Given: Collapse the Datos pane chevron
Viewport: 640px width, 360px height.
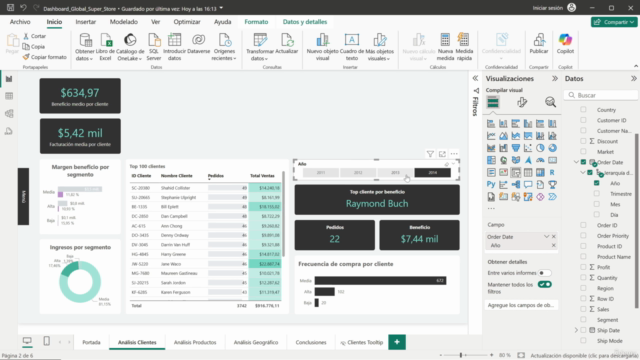Looking at the screenshot, I should pos(633,78).
